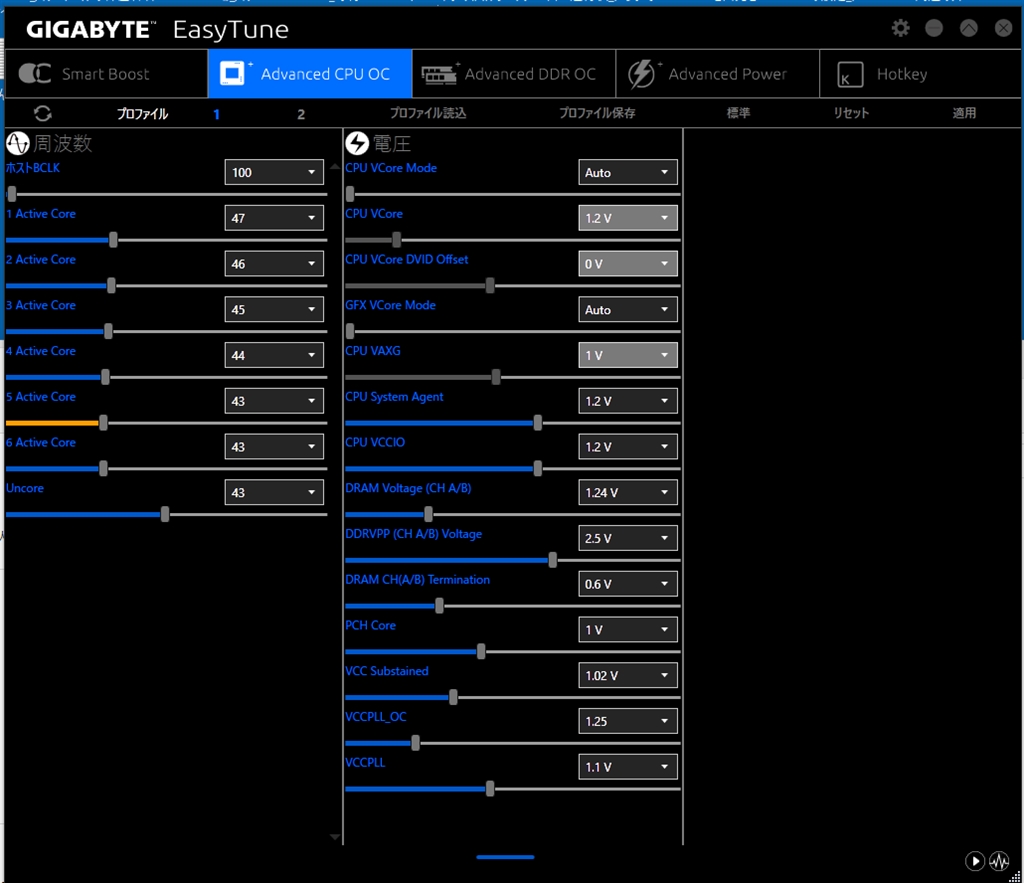The image size is (1024, 883).
Task: Click the DDRVPP voltage slider handle
Action: pyautogui.click(x=552, y=560)
